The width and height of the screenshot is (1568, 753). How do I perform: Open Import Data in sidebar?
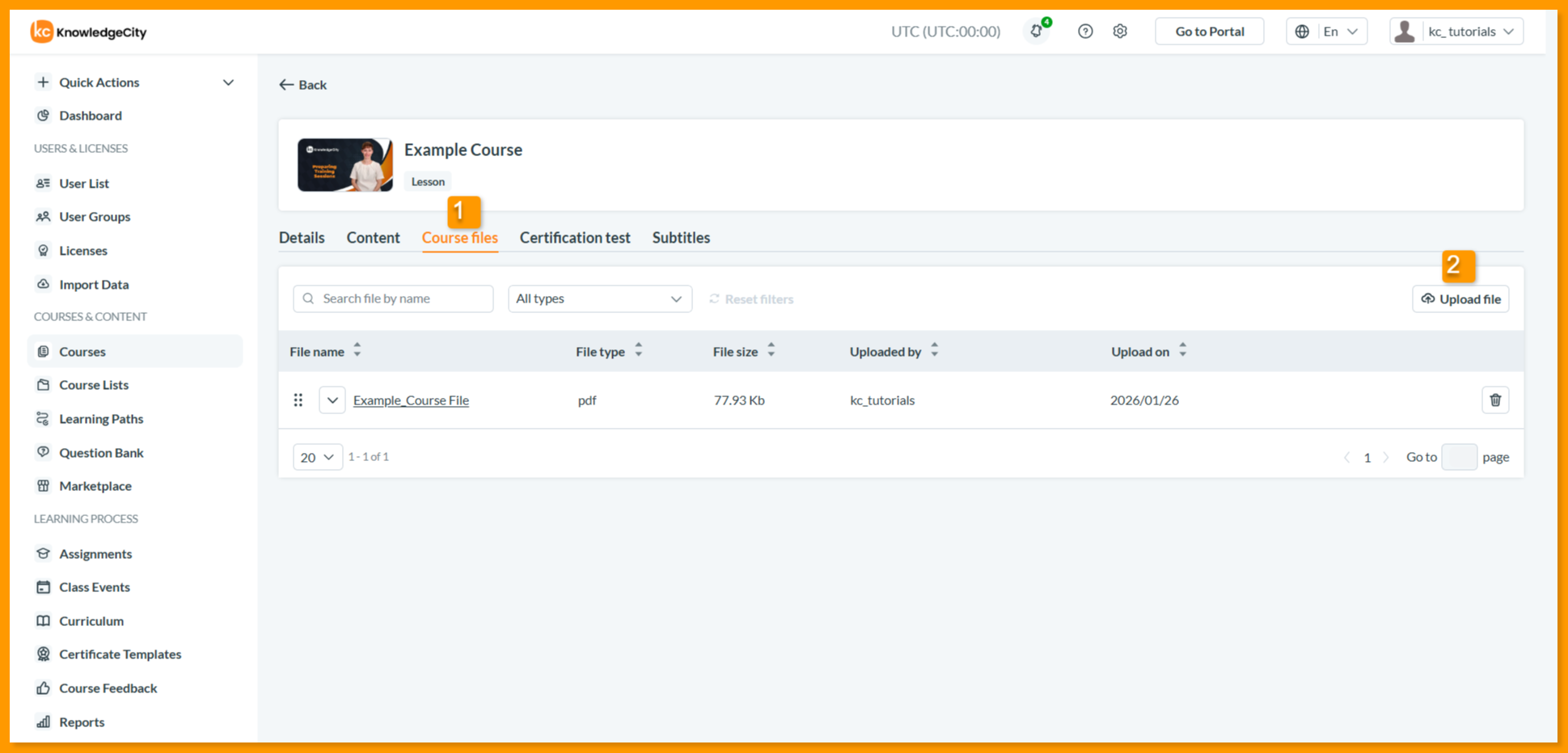[x=94, y=285]
